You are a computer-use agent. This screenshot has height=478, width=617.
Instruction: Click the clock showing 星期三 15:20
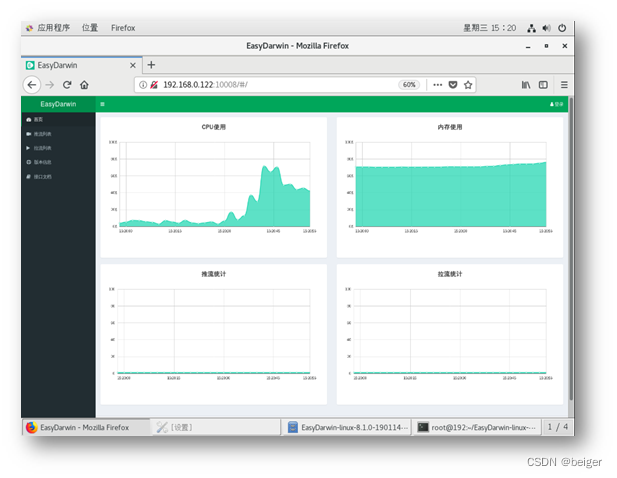(x=490, y=28)
